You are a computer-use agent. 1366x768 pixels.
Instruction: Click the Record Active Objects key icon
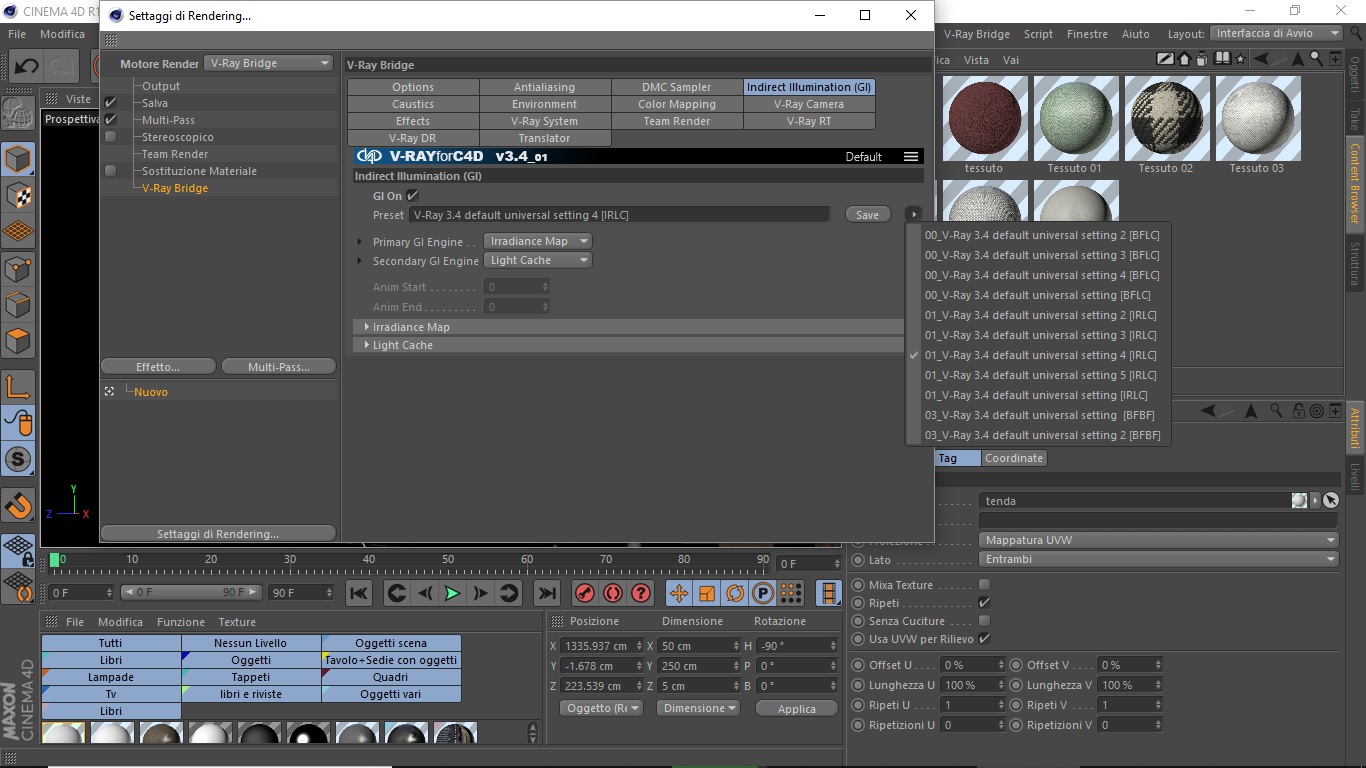(x=585, y=593)
